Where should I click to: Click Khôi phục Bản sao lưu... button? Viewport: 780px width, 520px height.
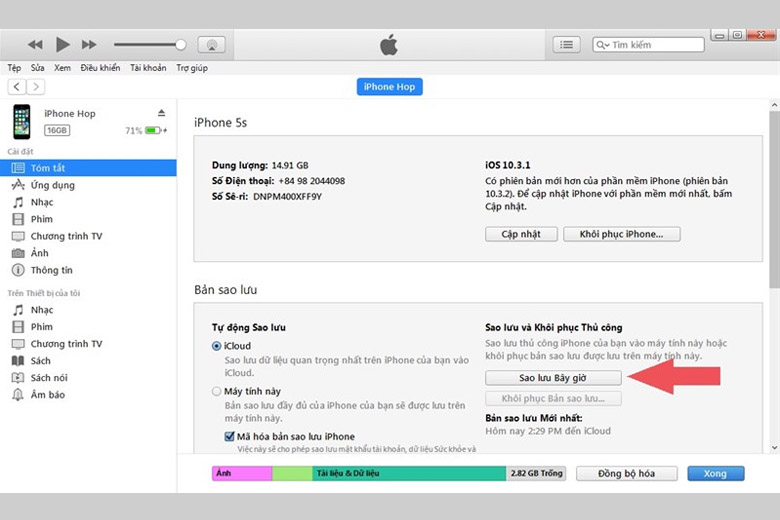click(553, 399)
